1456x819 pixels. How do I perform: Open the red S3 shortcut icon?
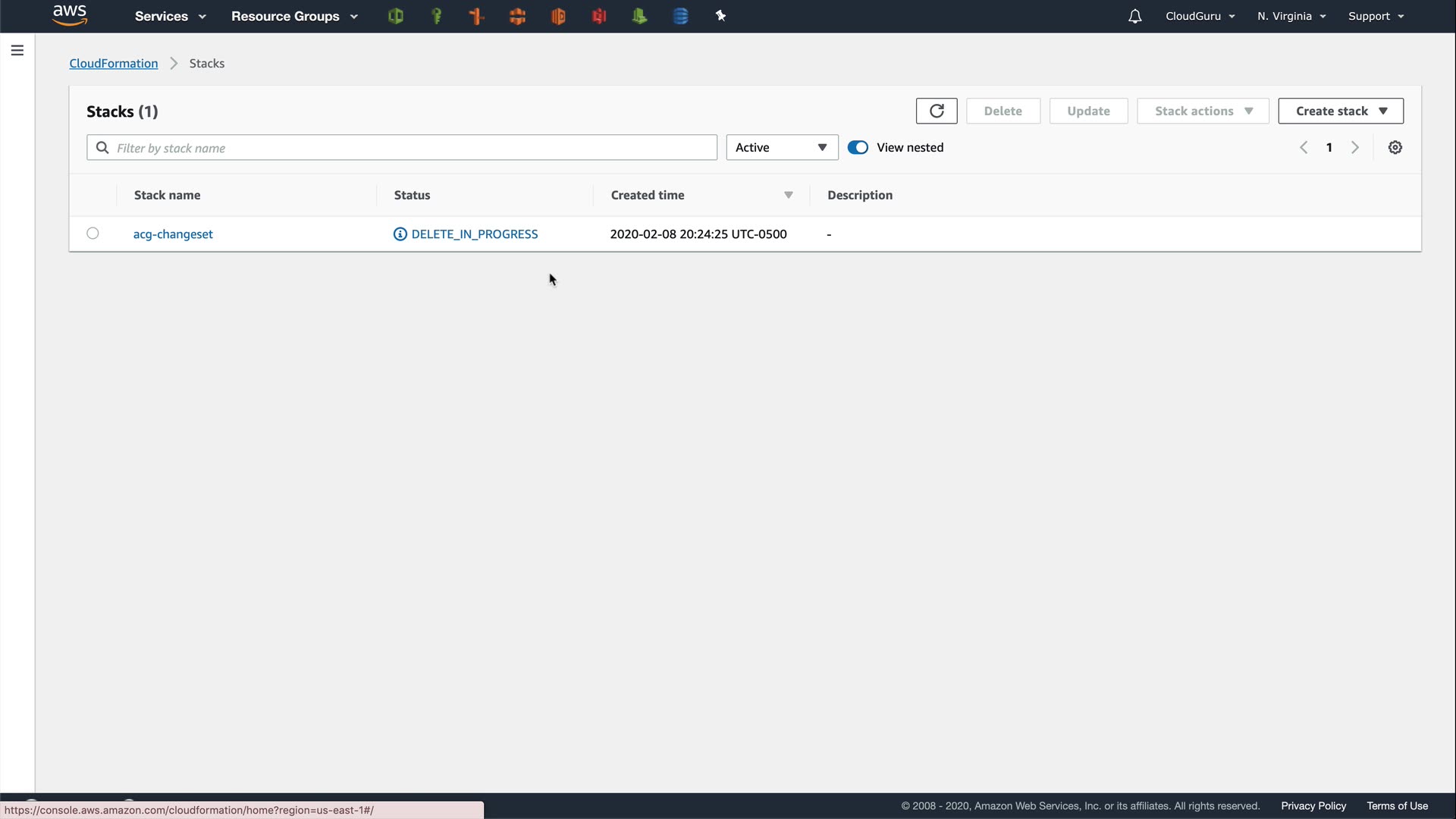point(599,16)
